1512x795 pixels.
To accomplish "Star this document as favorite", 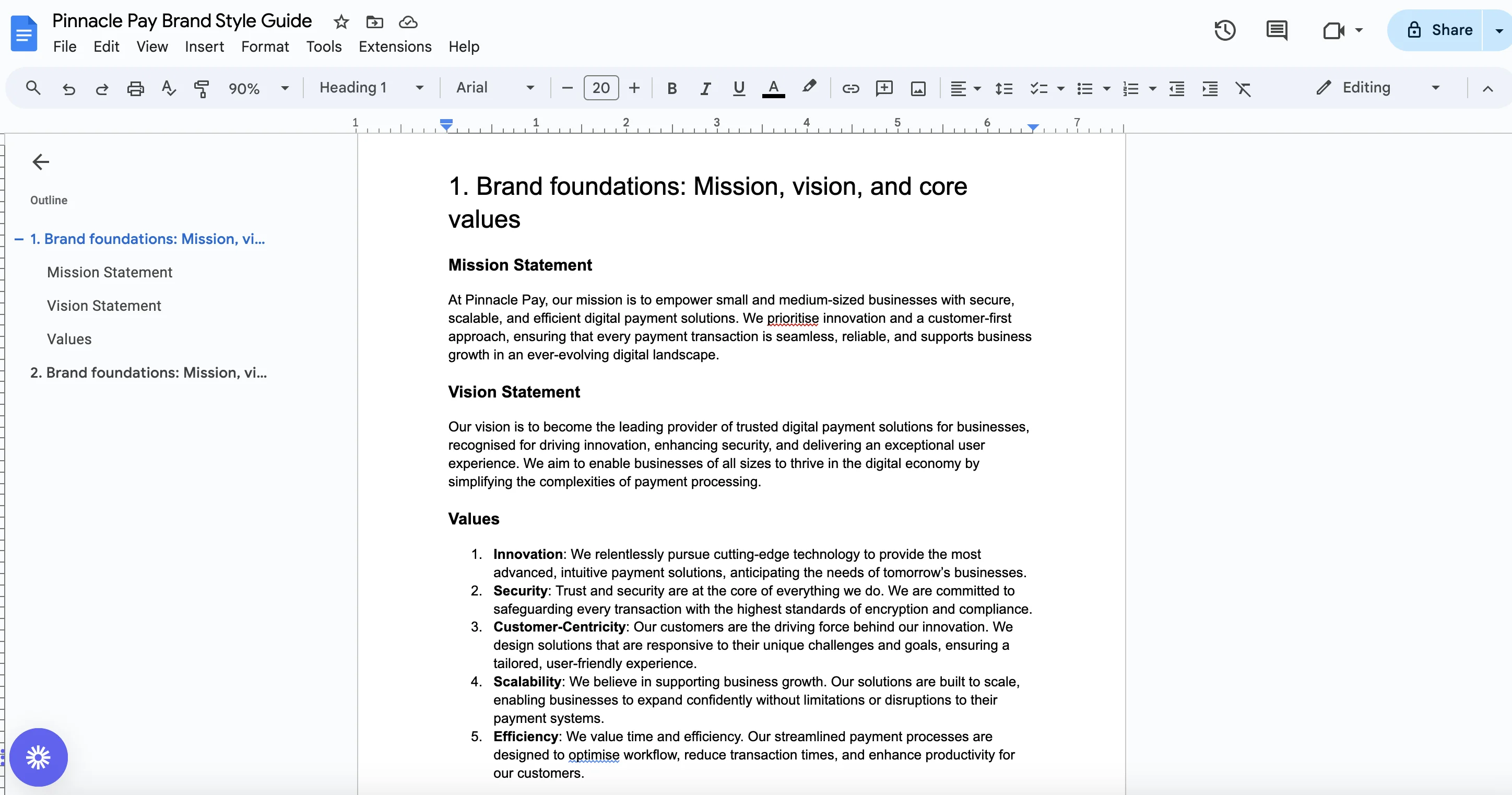I will point(341,22).
